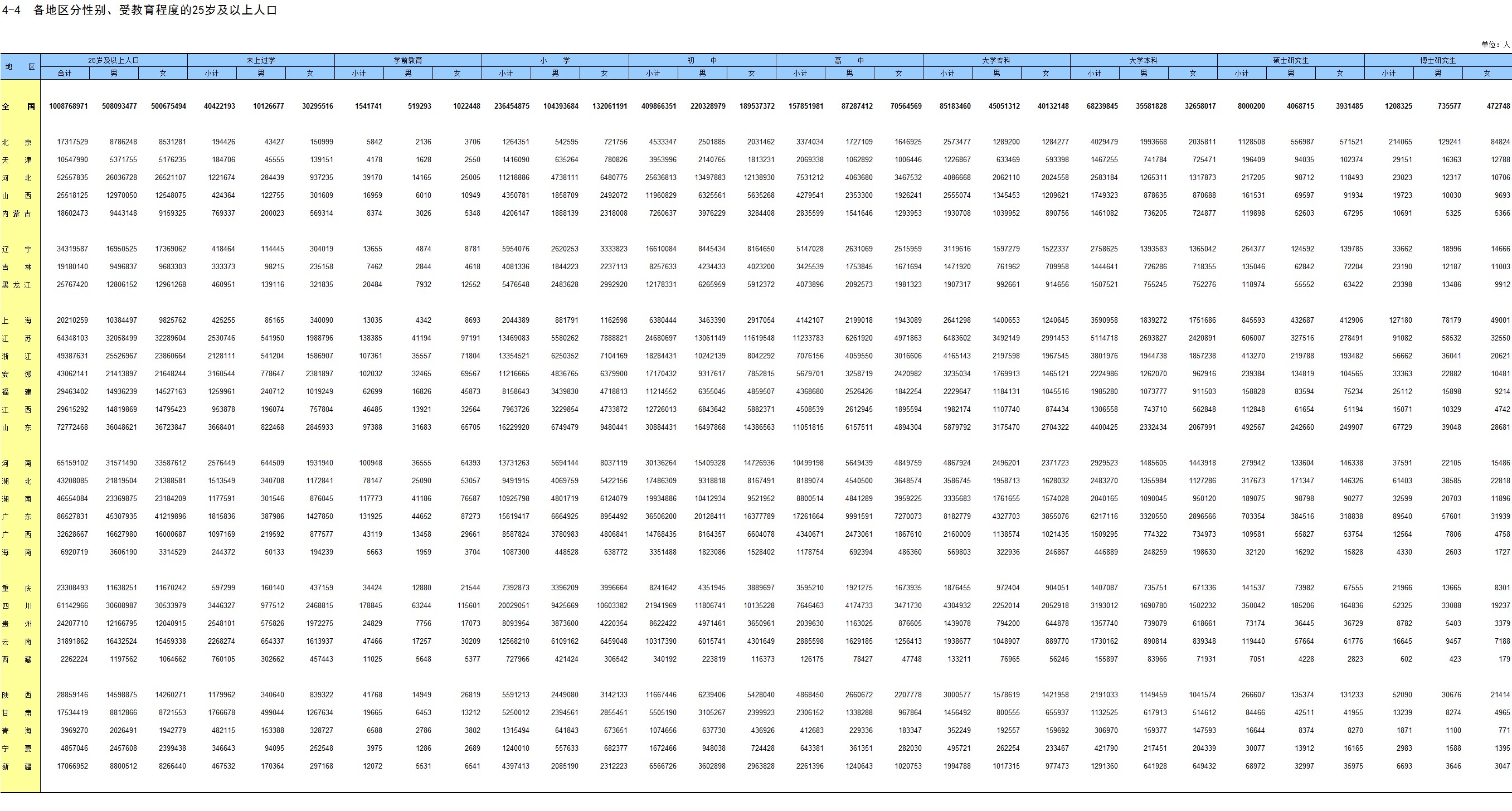The width and height of the screenshot is (1512, 811).
Task: Click the 合计 subheader cell
Action: (65, 74)
